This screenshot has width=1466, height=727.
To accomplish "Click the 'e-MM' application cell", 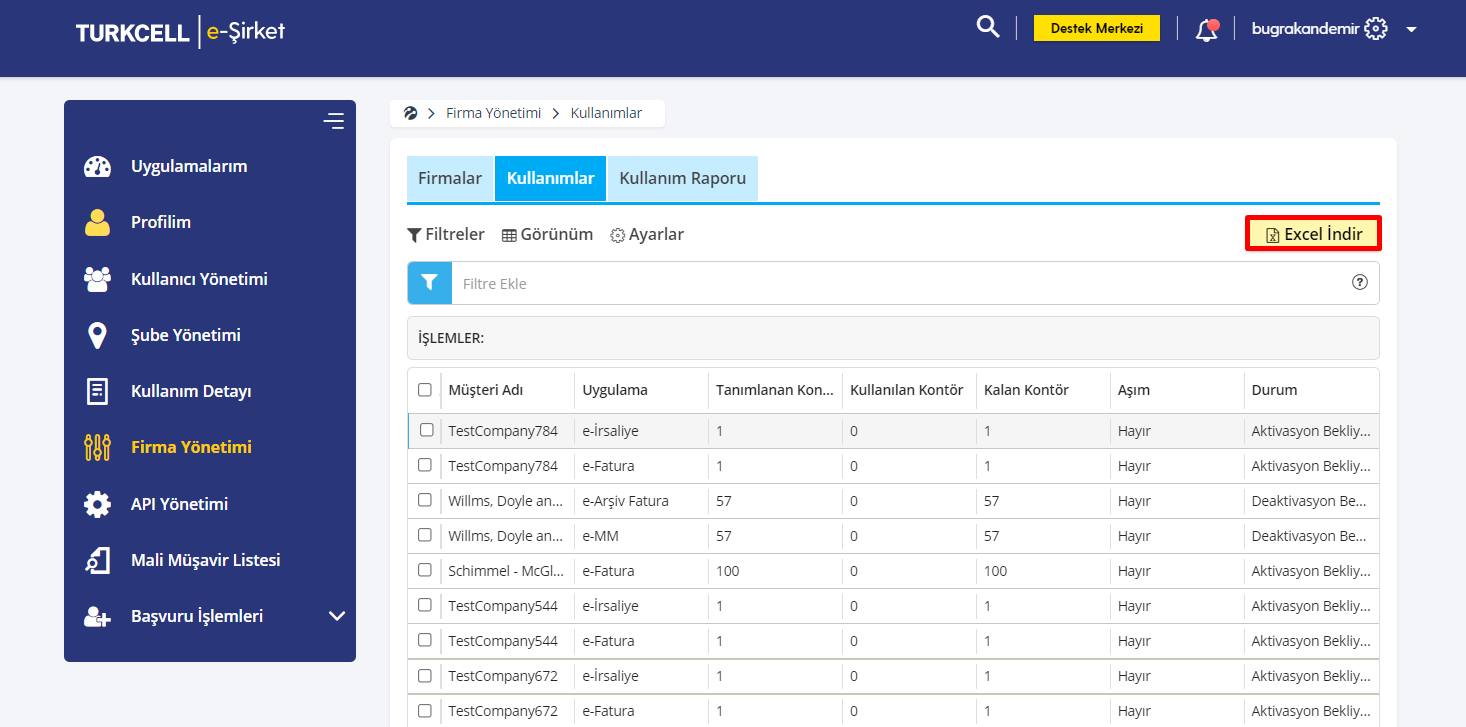I will 601,536.
